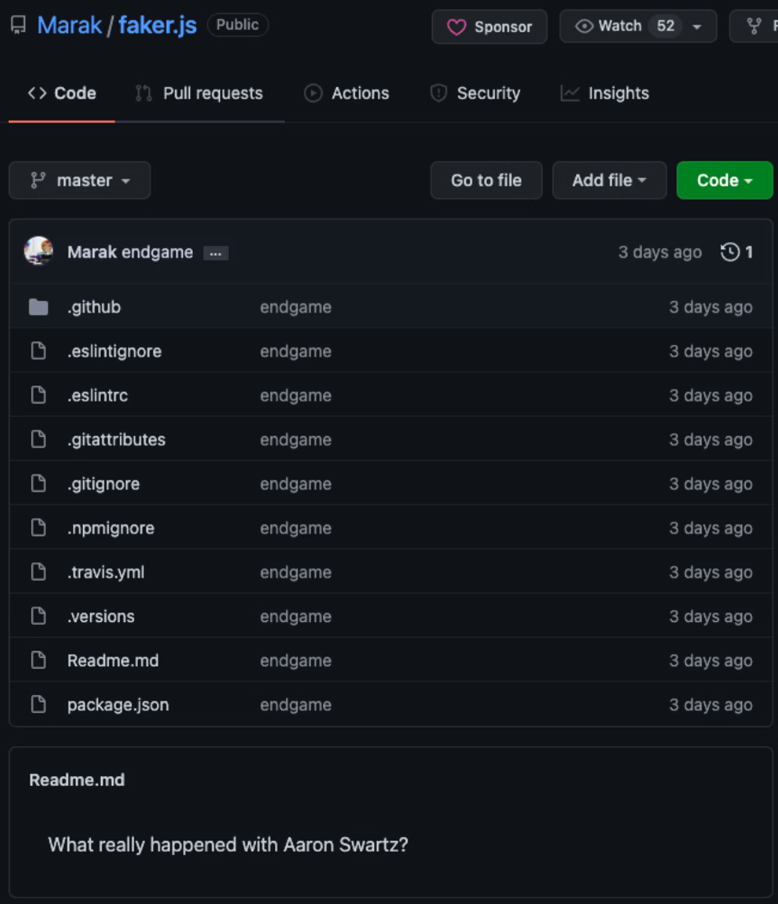
Task: Click the pink heart Sponsor icon
Action: pyautogui.click(x=456, y=27)
